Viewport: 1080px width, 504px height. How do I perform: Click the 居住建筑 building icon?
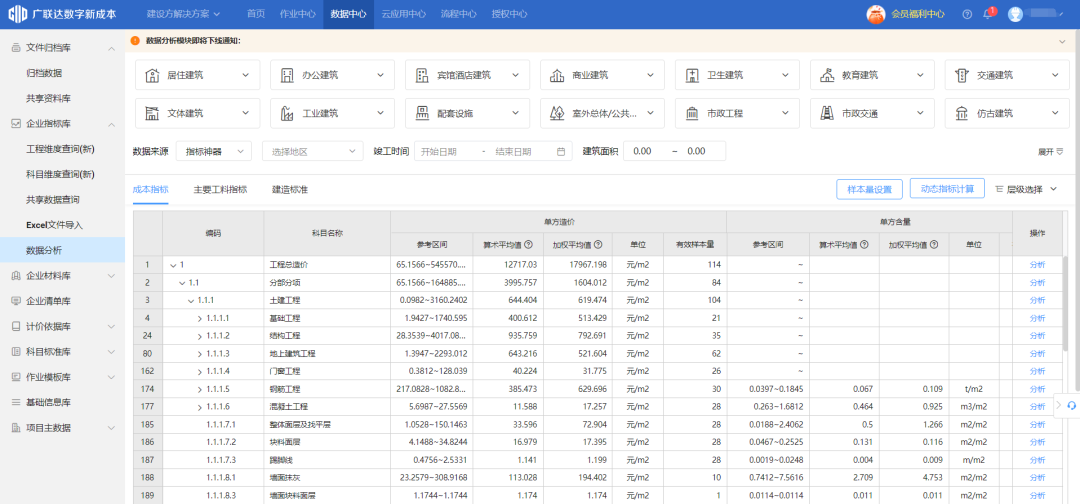point(153,75)
